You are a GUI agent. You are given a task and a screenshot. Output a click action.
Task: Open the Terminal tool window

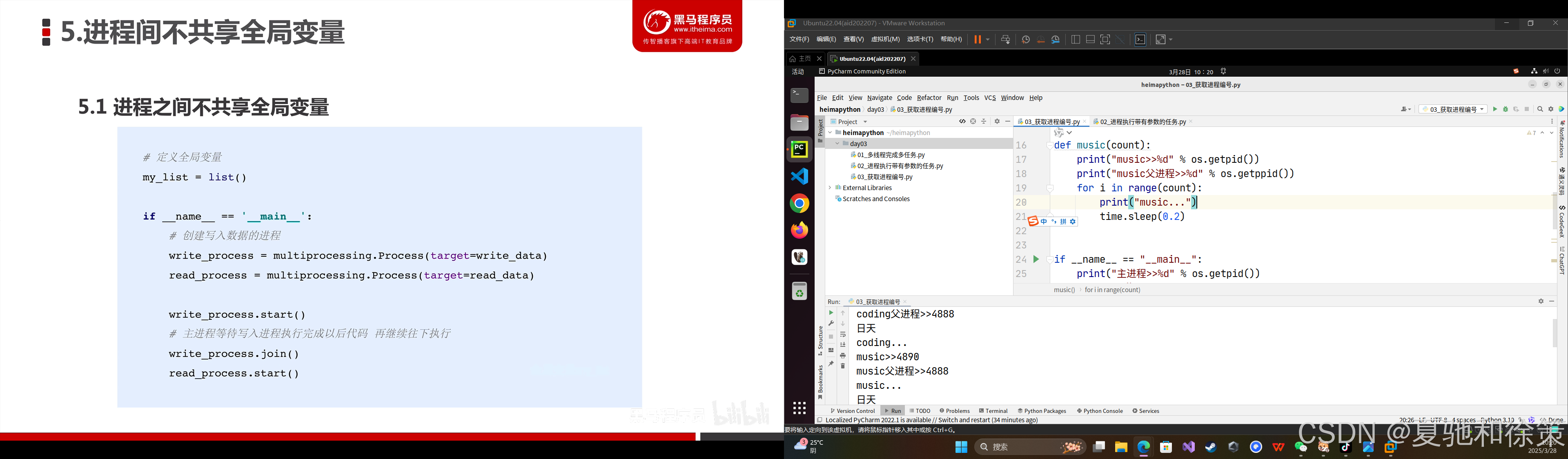993,411
